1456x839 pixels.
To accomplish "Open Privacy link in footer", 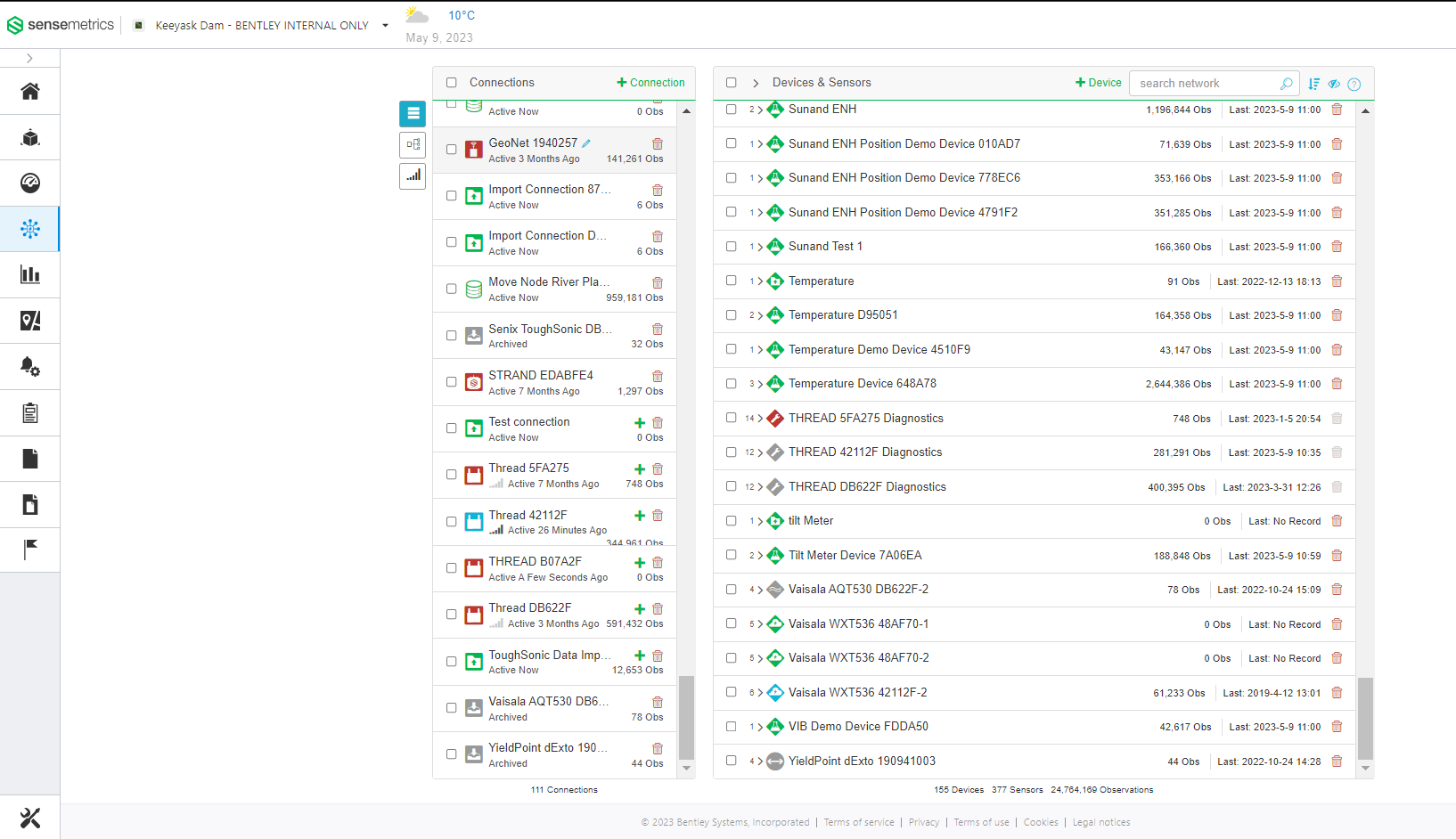I will [x=924, y=822].
